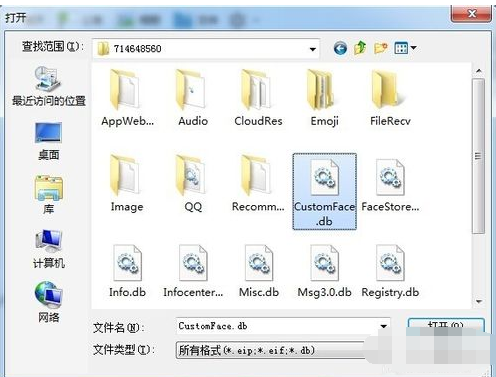The height and width of the screenshot is (377, 496).
Task: Click the file list scrollbar thumb
Action: [479, 156]
